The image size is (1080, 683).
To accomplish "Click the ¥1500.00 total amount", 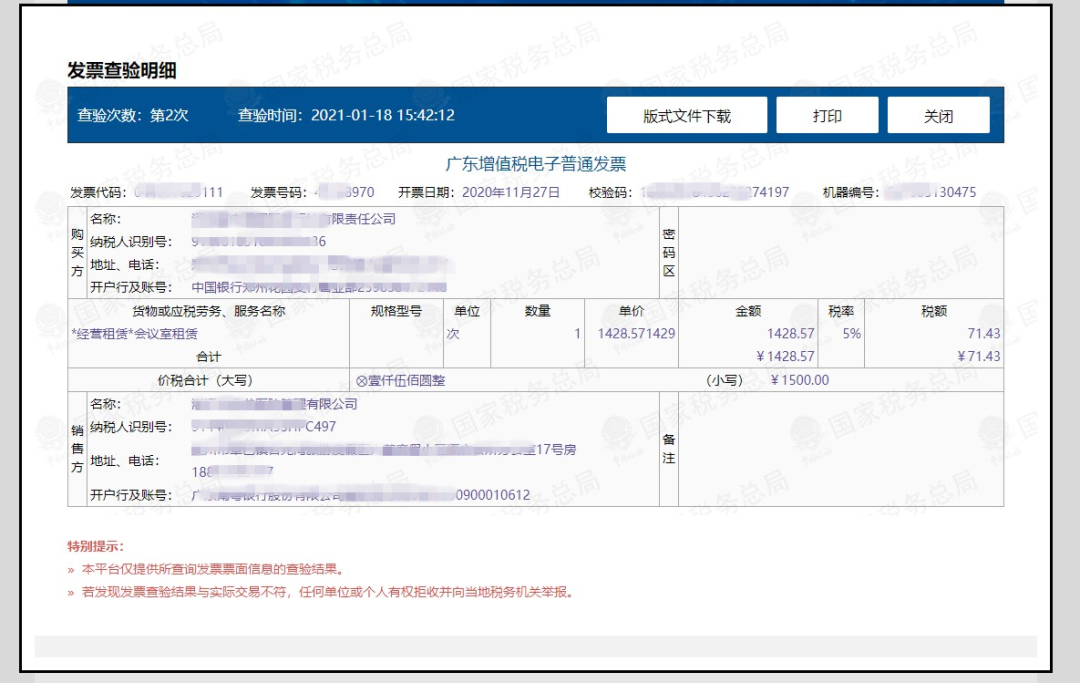I will (800, 380).
